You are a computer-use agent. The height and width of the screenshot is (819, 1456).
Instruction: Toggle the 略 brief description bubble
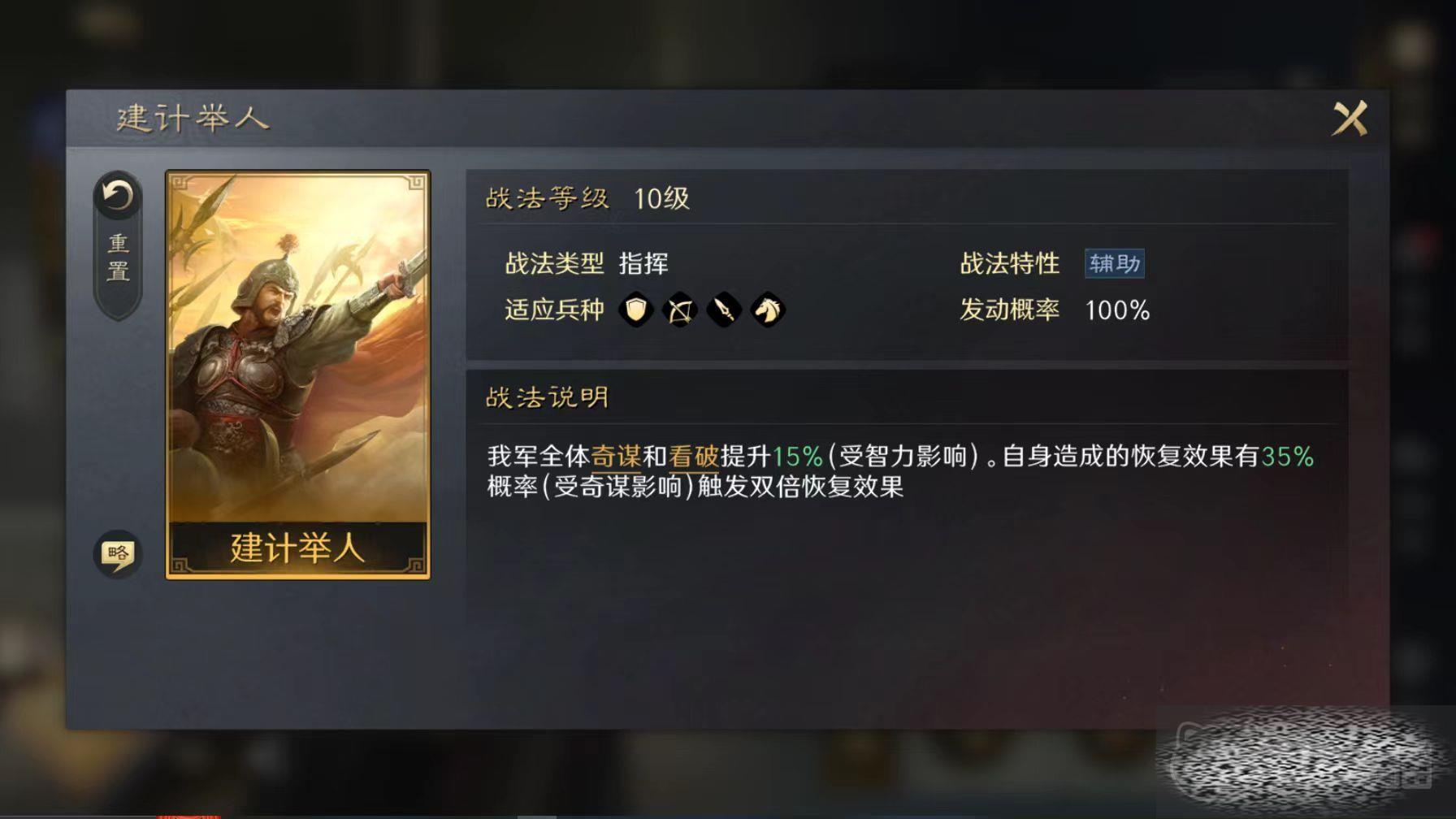click(118, 554)
